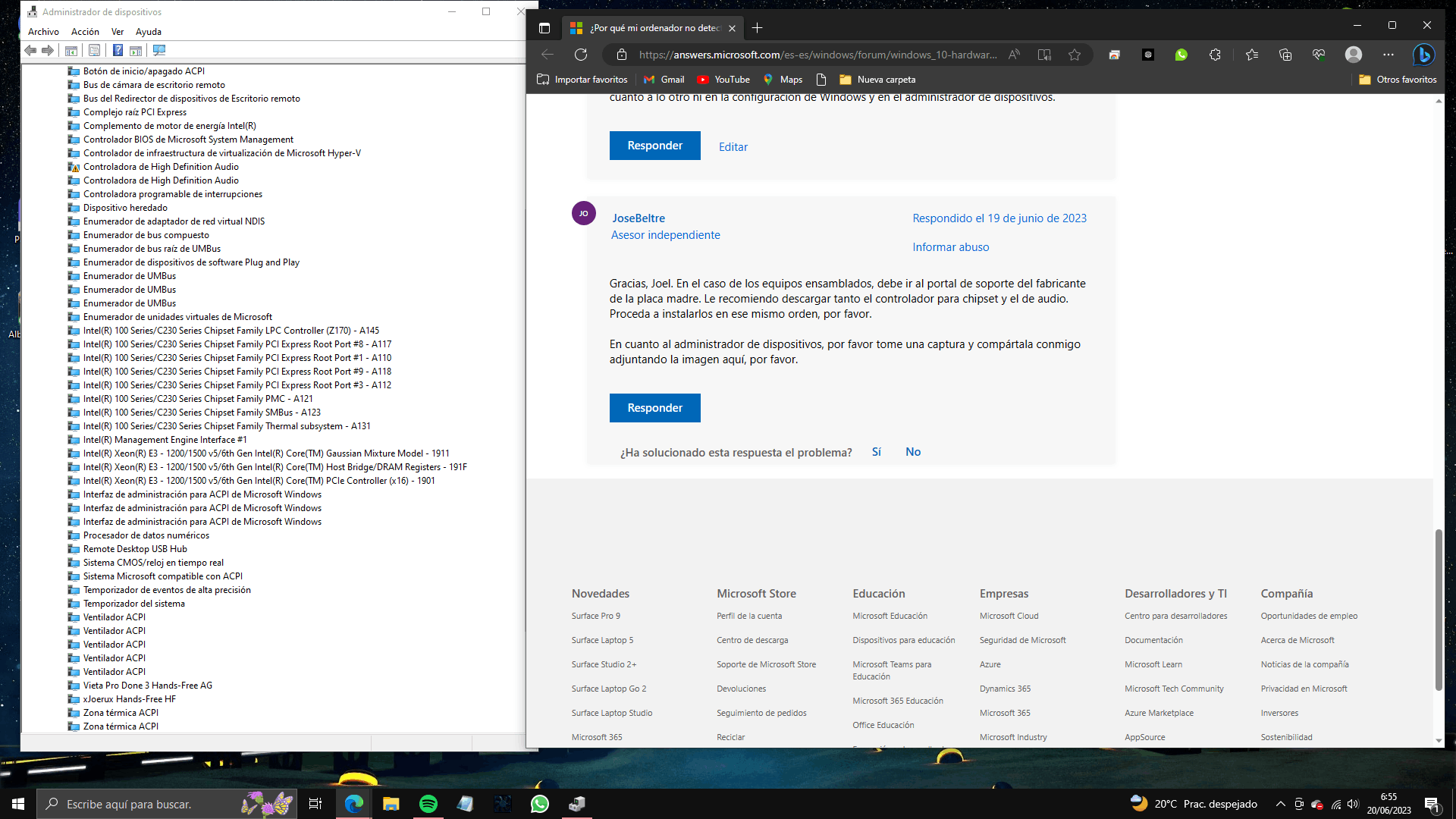The image size is (1456, 819).
Task: Open the Bing chat sidebar icon
Action: tap(1423, 55)
